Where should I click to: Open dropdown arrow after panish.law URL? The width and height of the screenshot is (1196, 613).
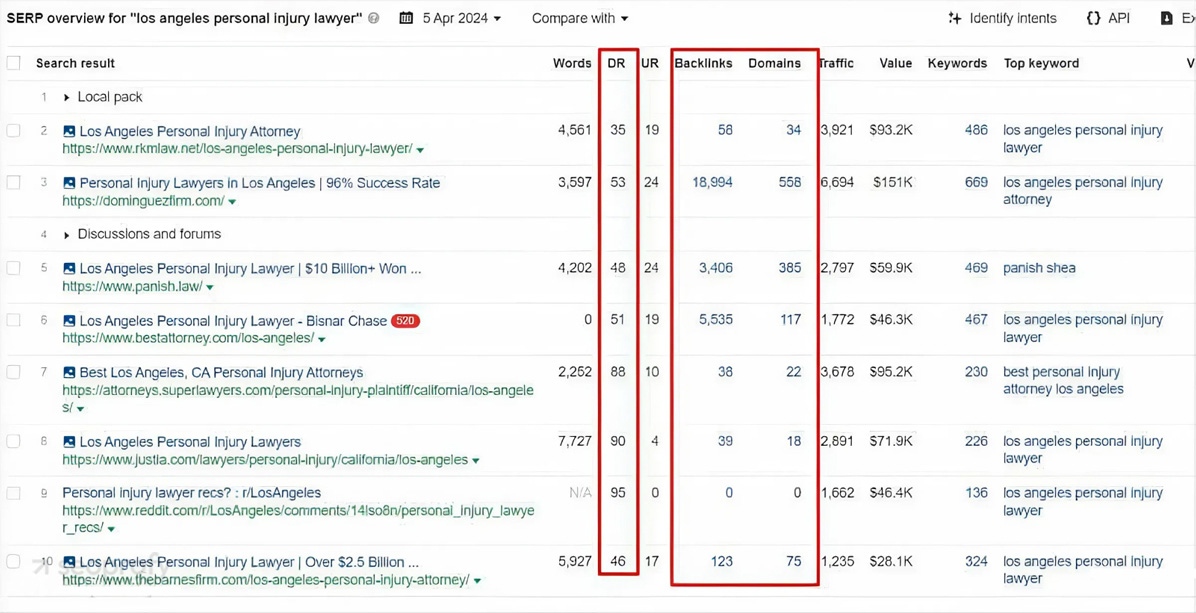click(x=210, y=287)
